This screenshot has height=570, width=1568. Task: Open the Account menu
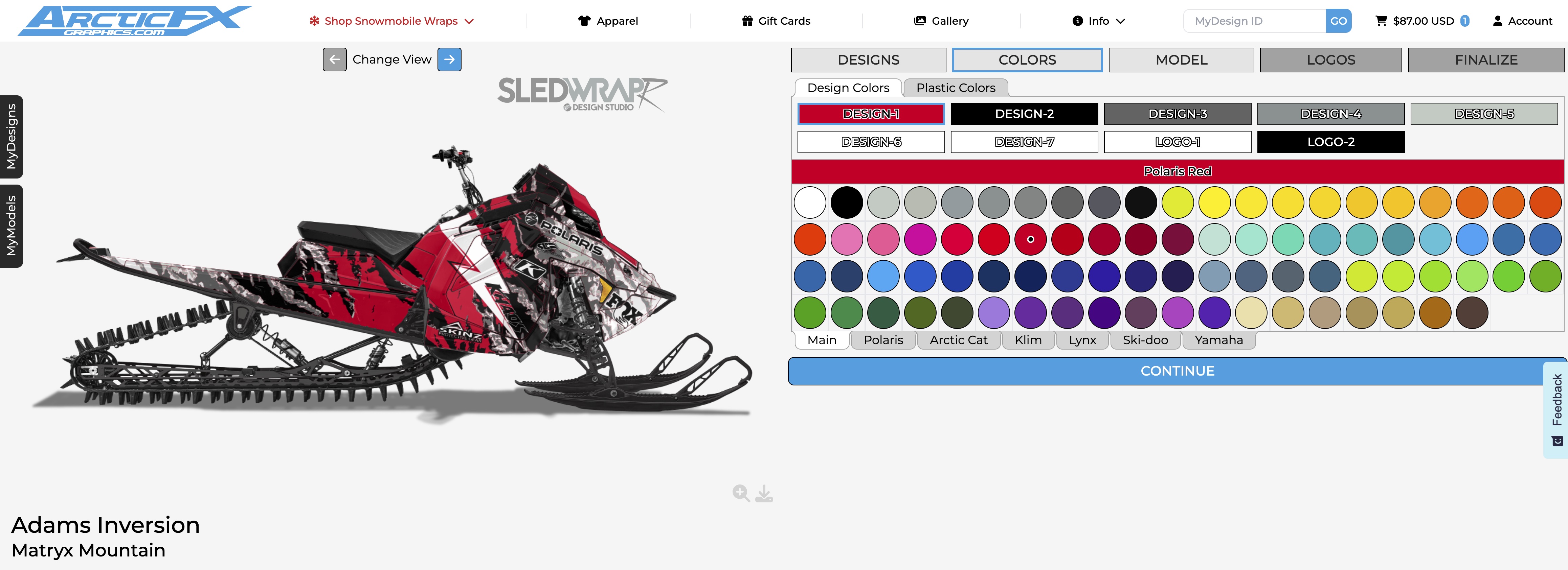(1522, 21)
